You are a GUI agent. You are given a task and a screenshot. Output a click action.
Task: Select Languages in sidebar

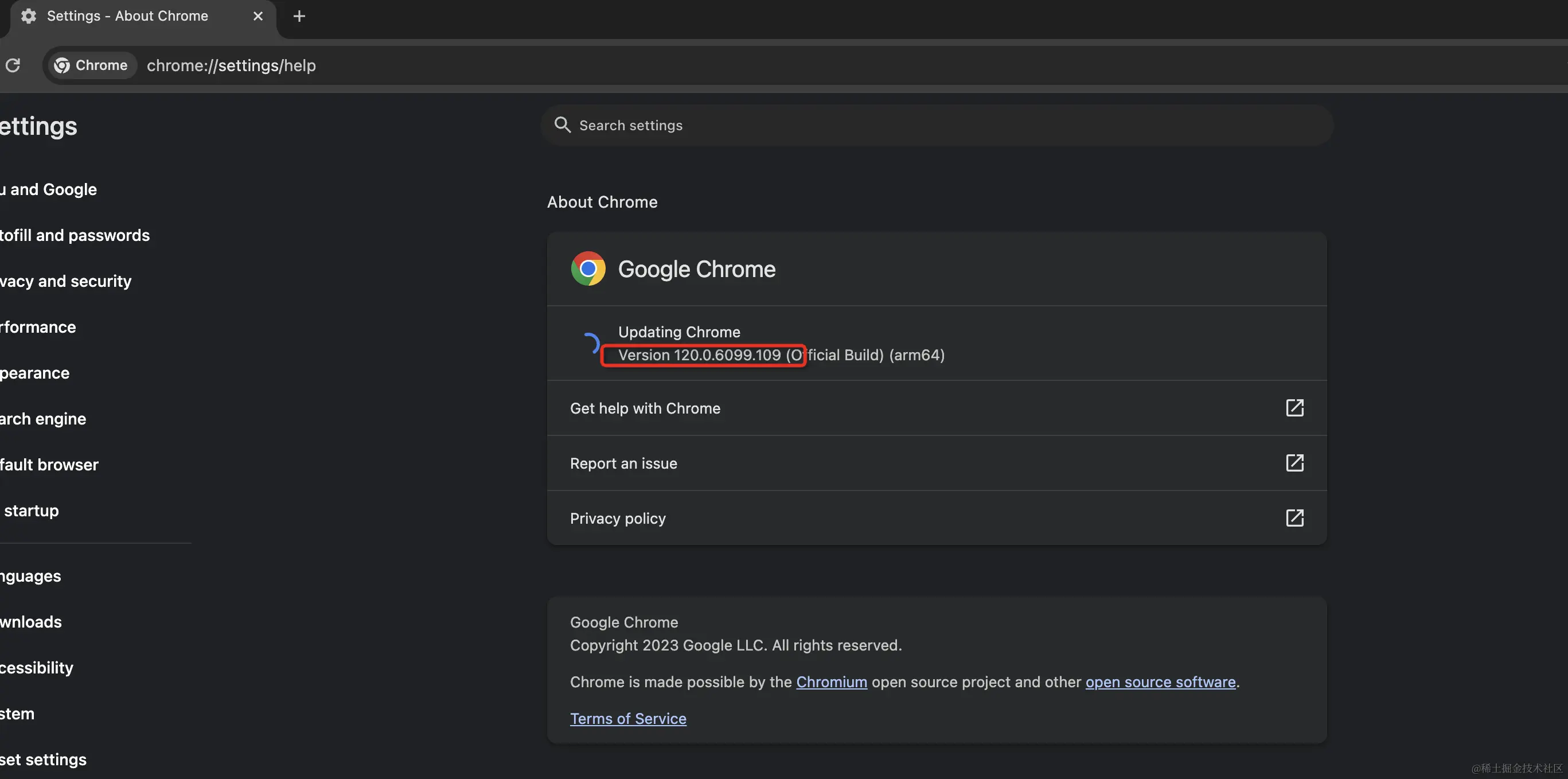pyautogui.click(x=30, y=576)
